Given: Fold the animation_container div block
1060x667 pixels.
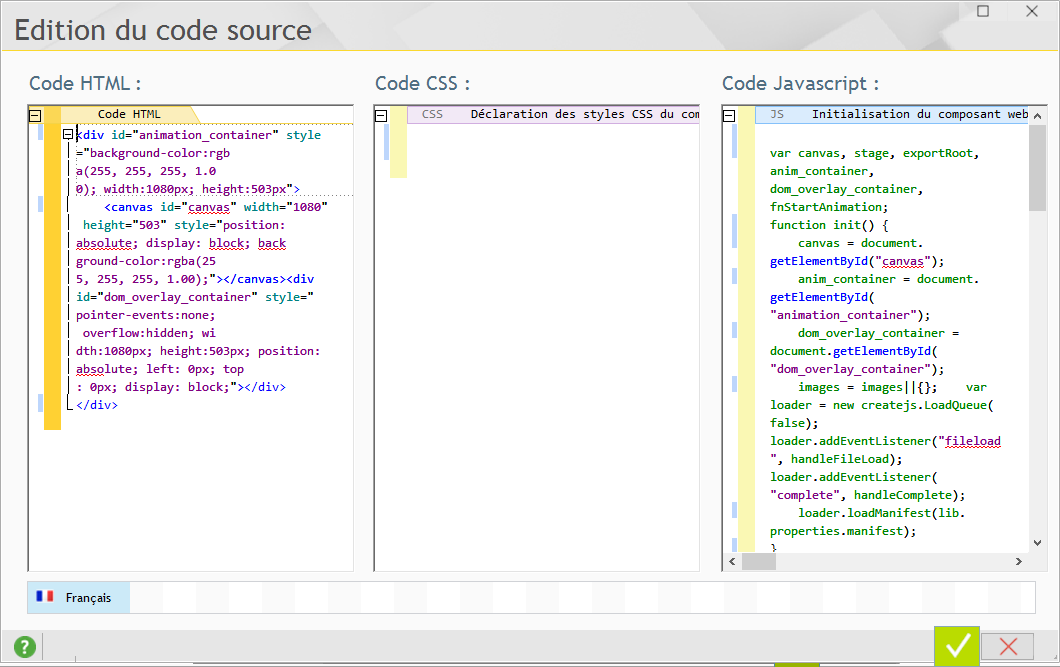Looking at the screenshot, I should pos(68,134).
